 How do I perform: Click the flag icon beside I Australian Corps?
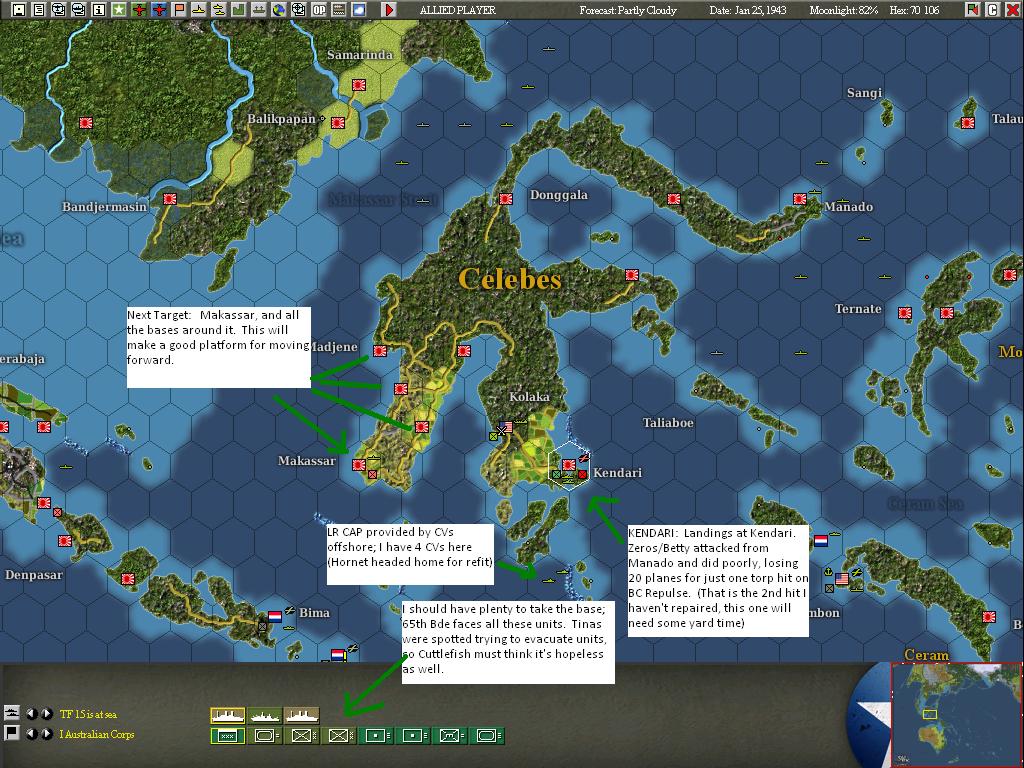click(11, 733)
